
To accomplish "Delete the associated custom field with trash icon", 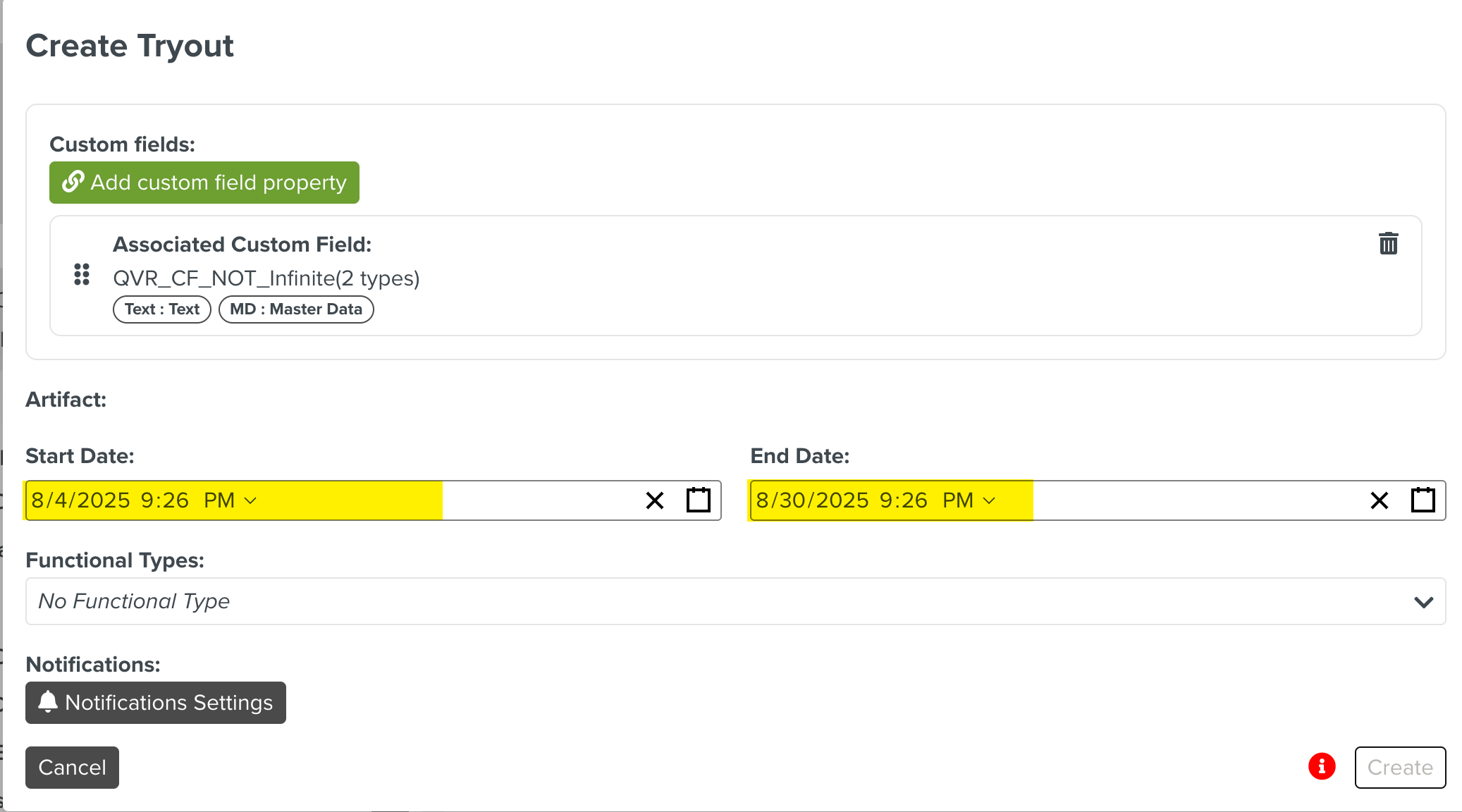I will [x=1388, y=243].
